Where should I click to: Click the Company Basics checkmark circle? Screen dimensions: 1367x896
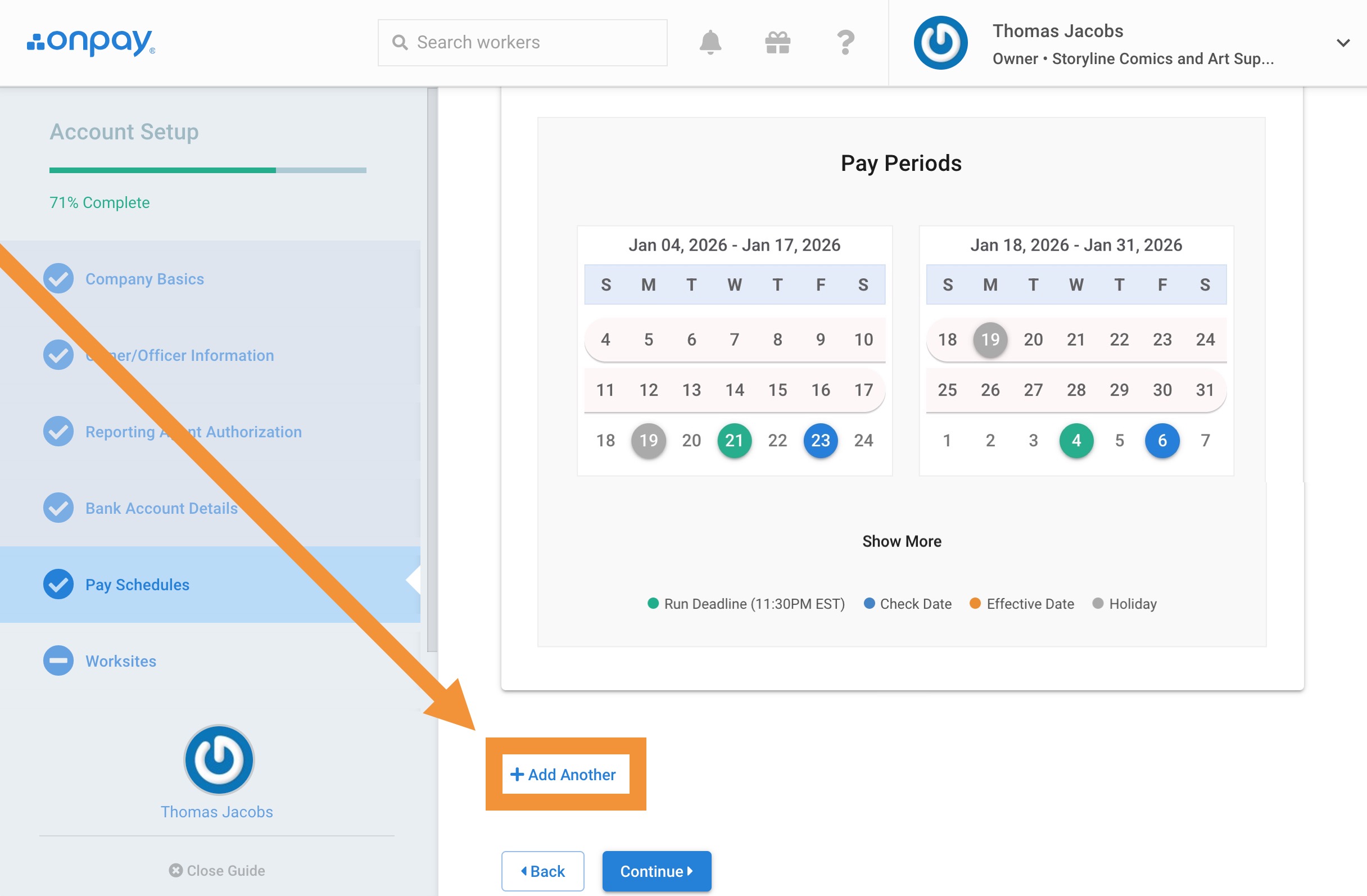58,279
